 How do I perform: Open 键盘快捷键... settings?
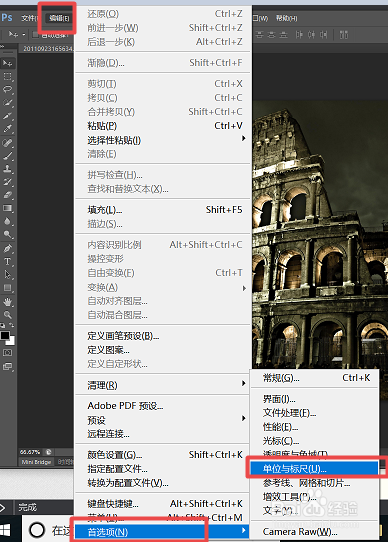[163, 504]
